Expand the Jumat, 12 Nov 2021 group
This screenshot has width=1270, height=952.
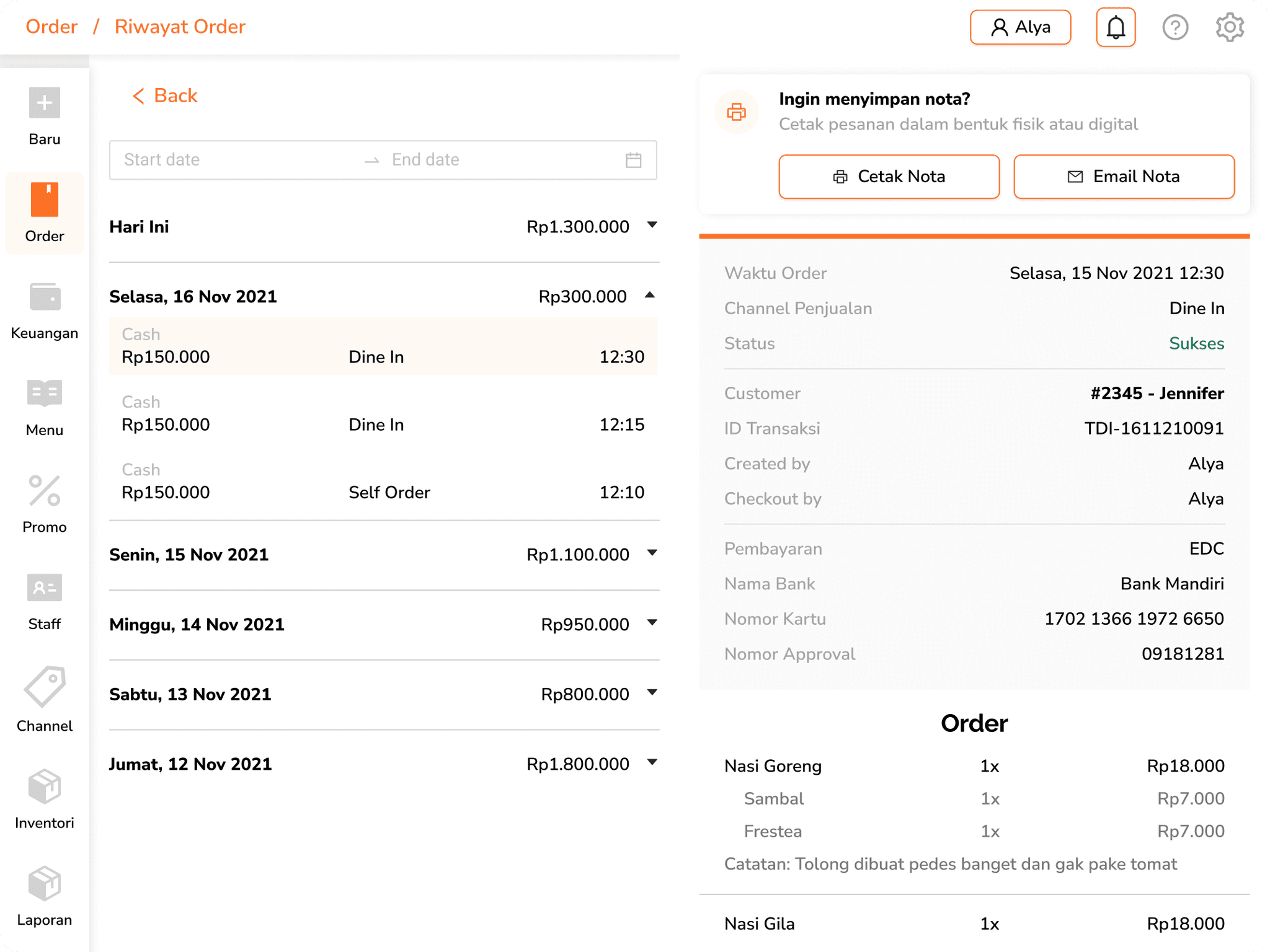652,763
